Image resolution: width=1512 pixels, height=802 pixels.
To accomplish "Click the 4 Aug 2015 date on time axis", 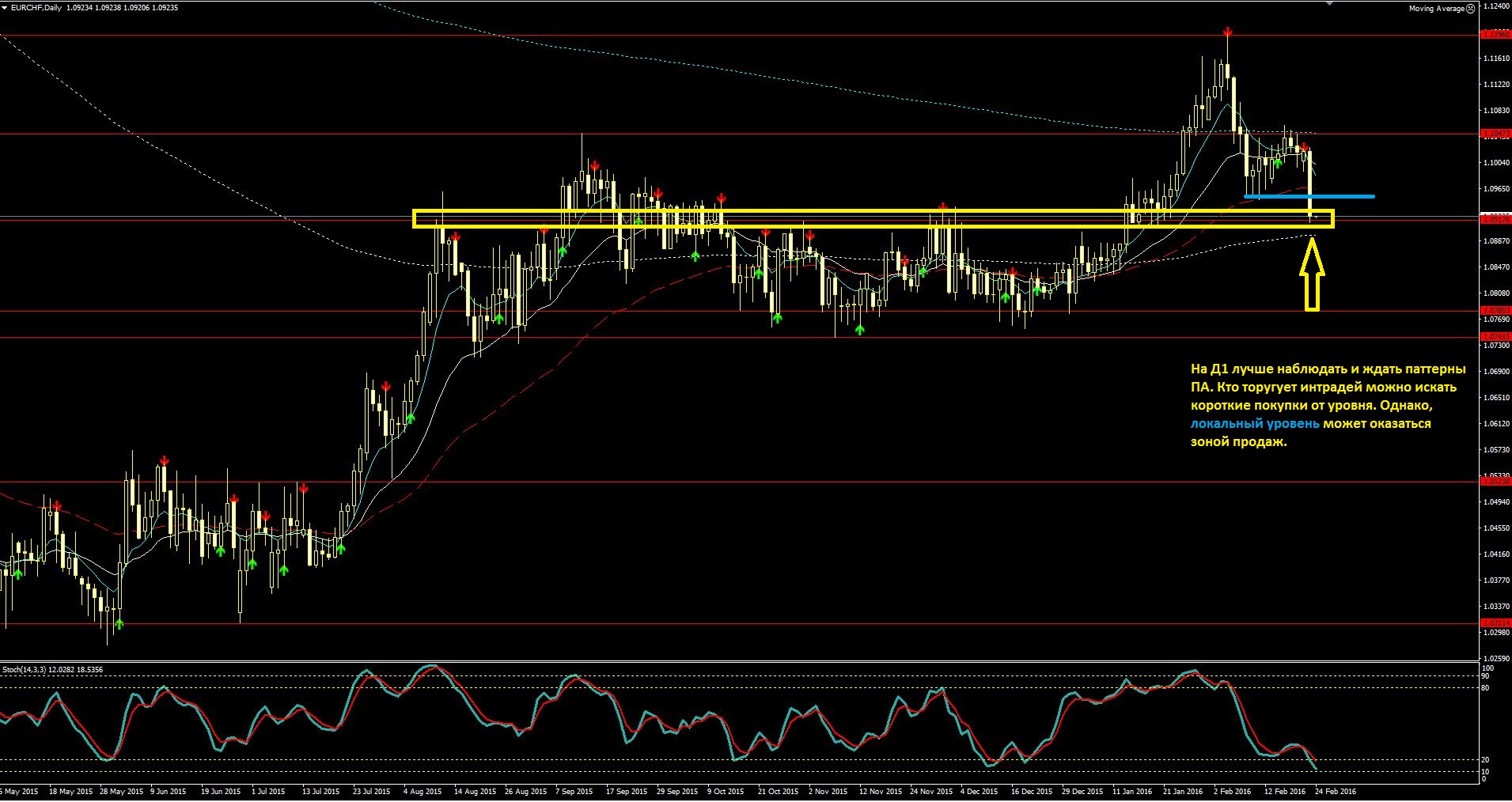I will point(423,792).
